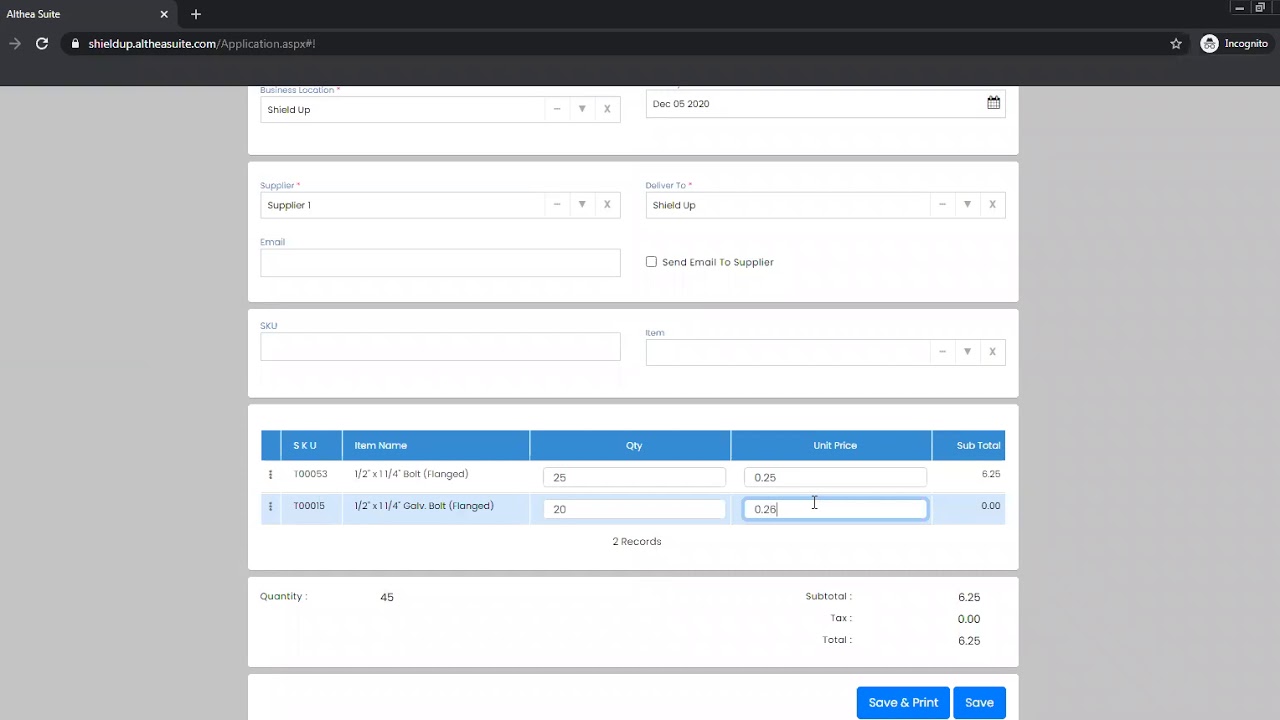Select item 1/2" x 1 1/4" Bolt (Flanged)
The width and height of the screenshot is (1280, 720).
[x=411, y=474]
